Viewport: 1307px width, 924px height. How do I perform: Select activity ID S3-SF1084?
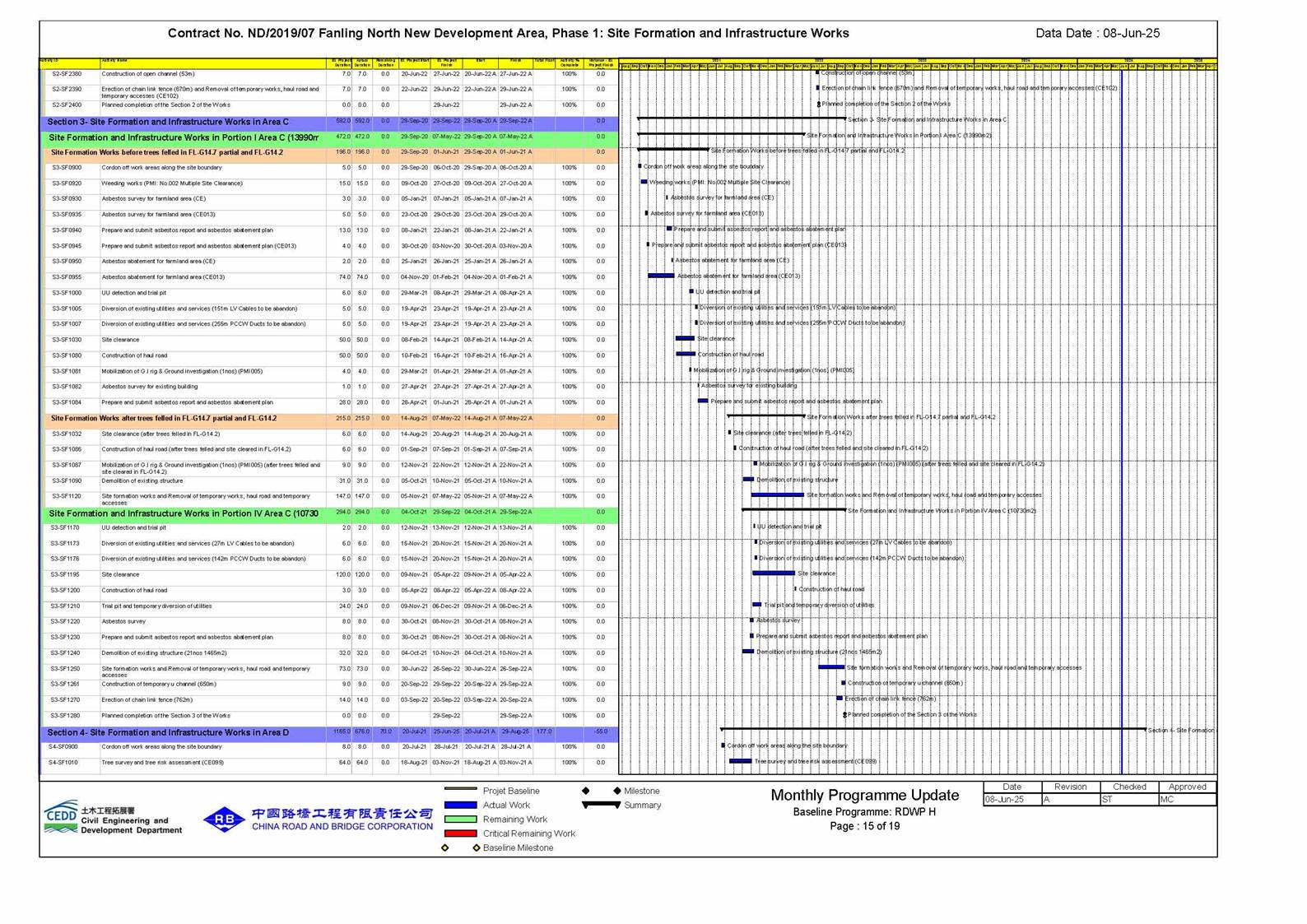67,402
